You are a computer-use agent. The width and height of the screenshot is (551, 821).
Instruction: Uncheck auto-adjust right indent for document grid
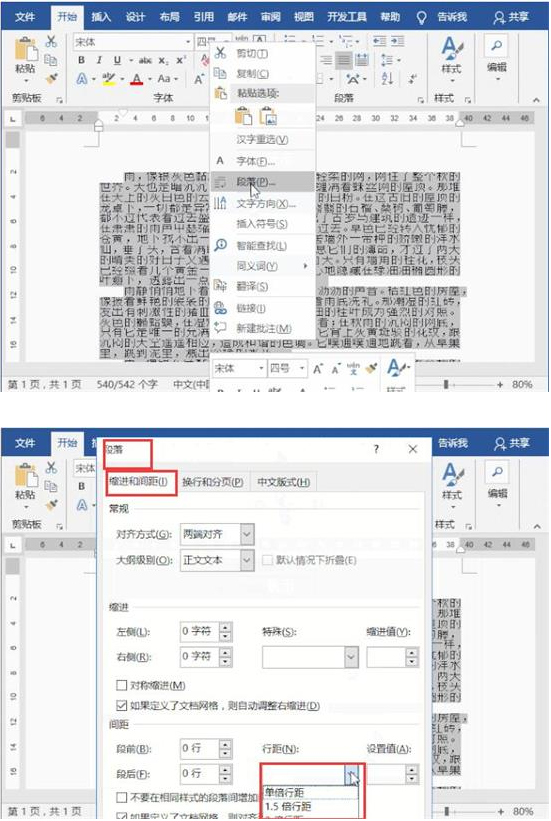[122, 706]
